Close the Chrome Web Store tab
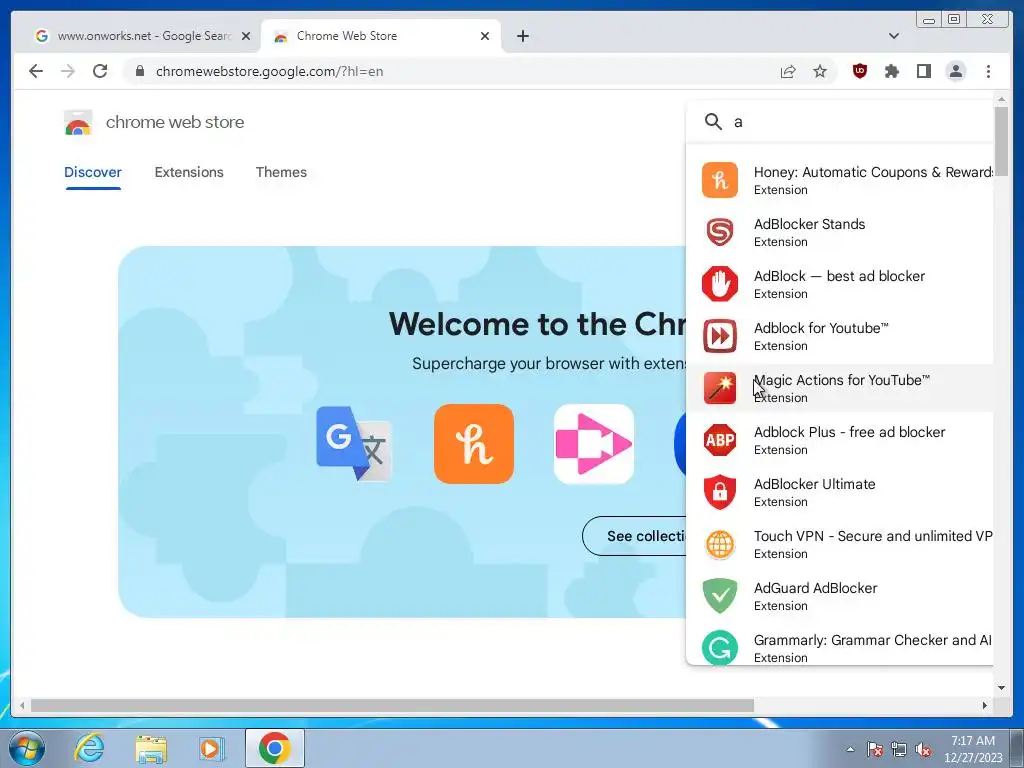Screen dimensions: 1024x768 pyautogui.click(x=485, y=36)
